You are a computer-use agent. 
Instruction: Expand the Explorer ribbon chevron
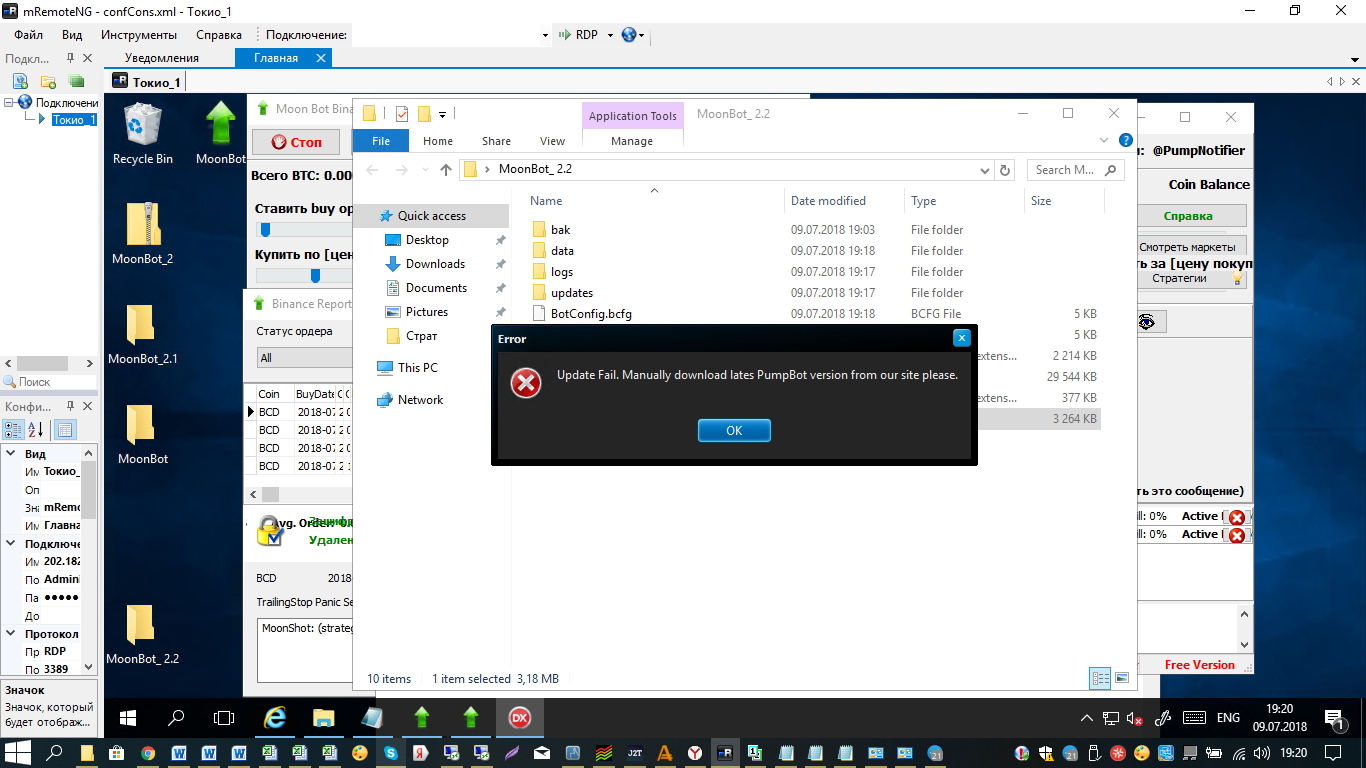1104,141
